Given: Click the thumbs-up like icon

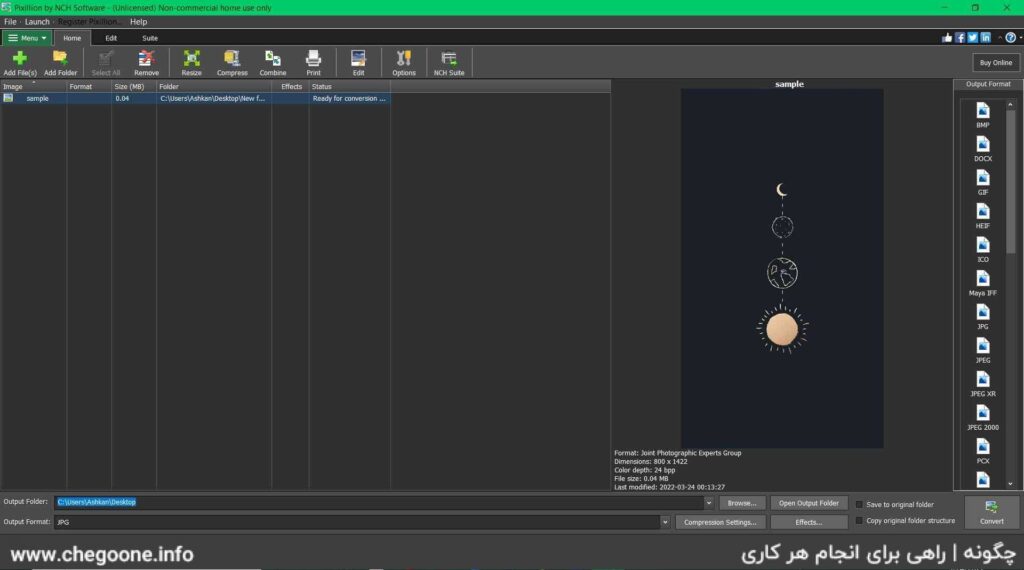Looking at the screenshot, I should pyautogui.click(x=947, y=38).
